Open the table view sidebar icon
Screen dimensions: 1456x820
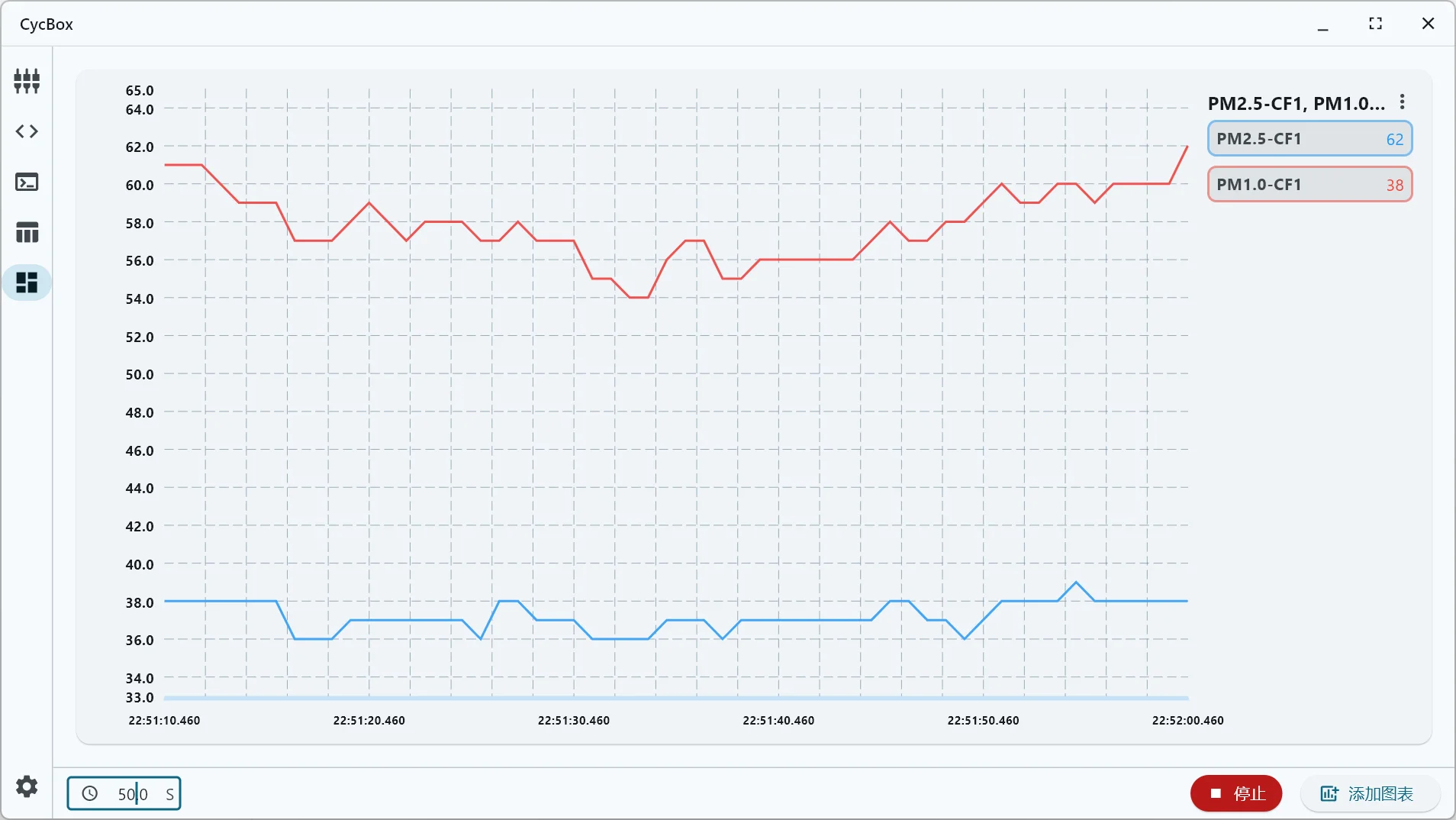click(27, 232)
